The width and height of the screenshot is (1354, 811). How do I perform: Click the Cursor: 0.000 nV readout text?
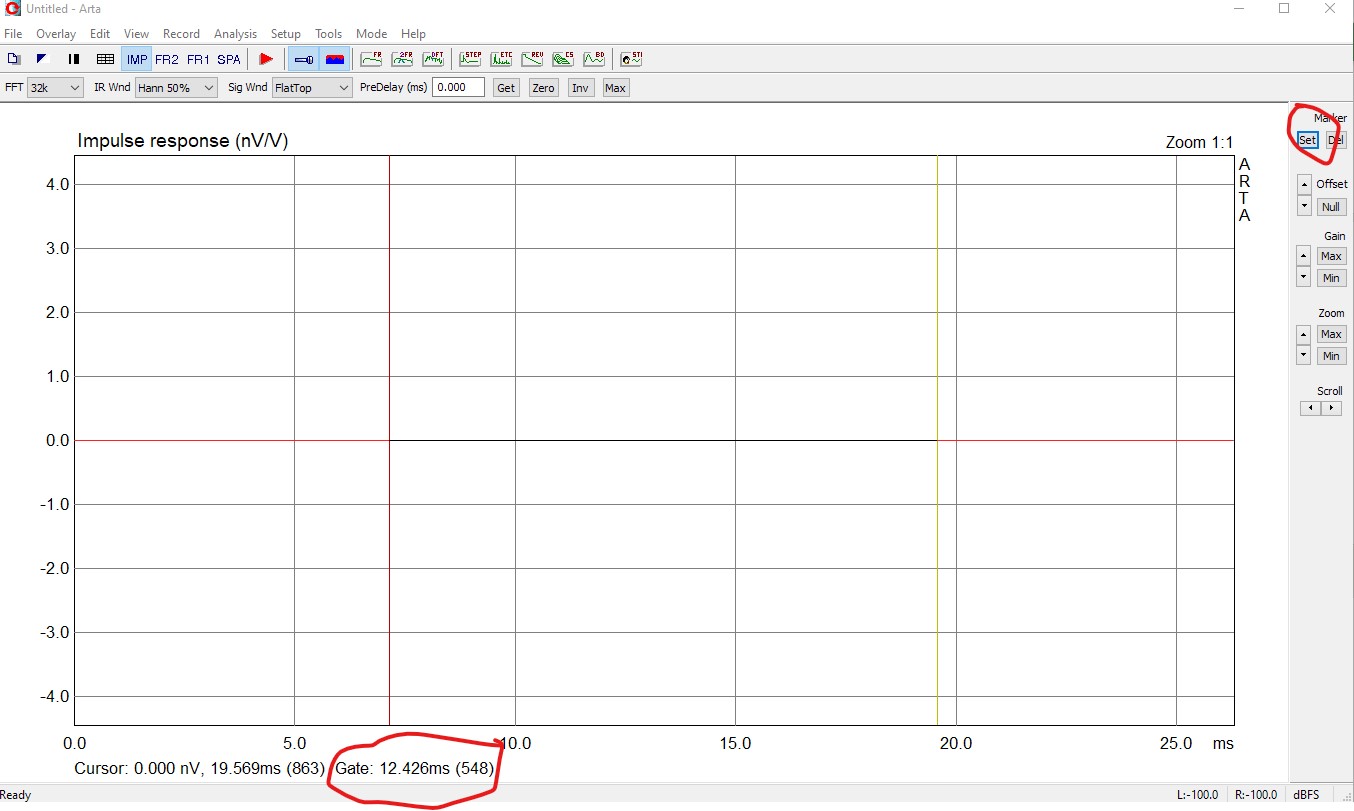click(200, 769)
